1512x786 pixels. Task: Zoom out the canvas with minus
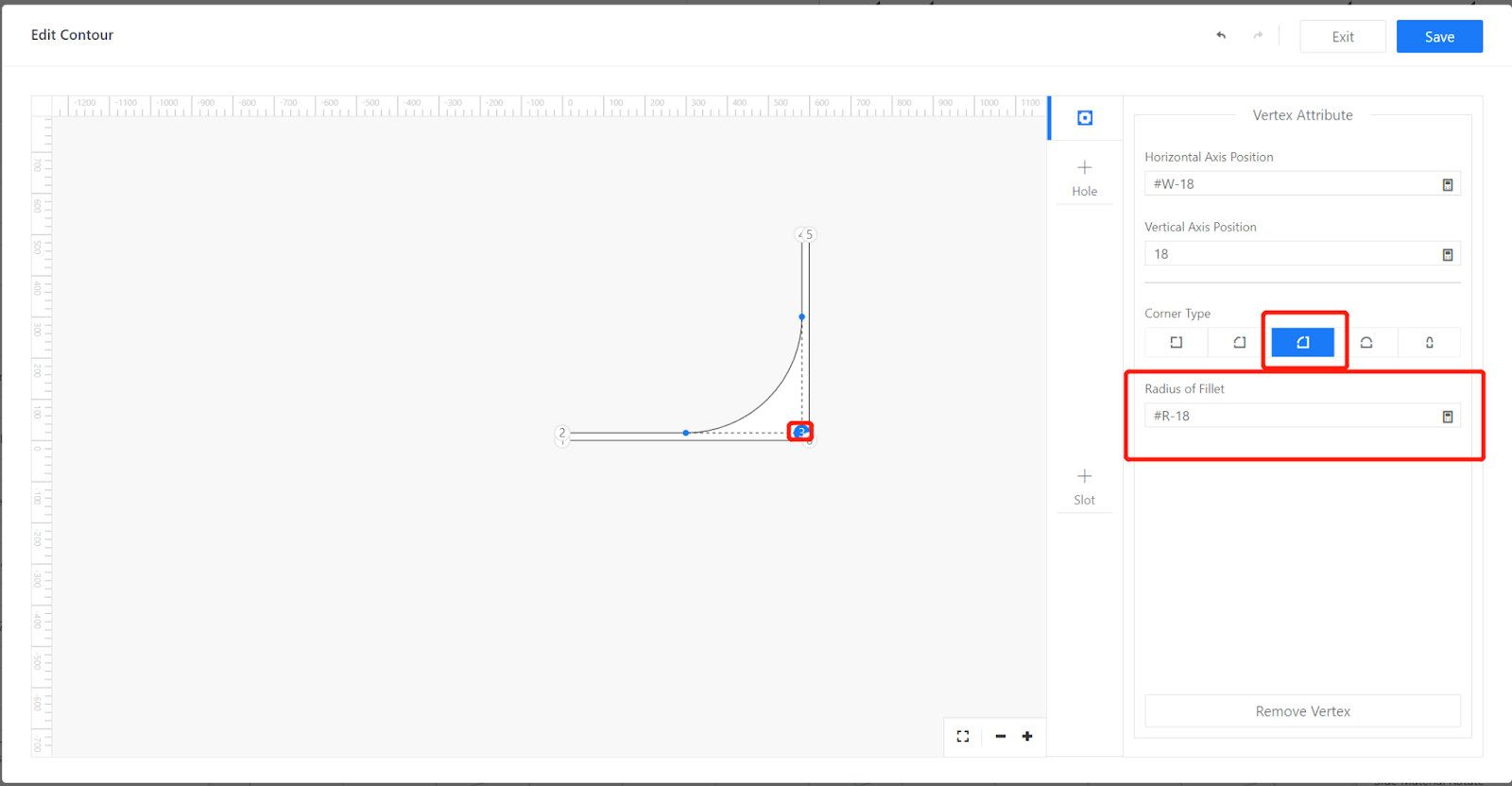coord(1001,736)
